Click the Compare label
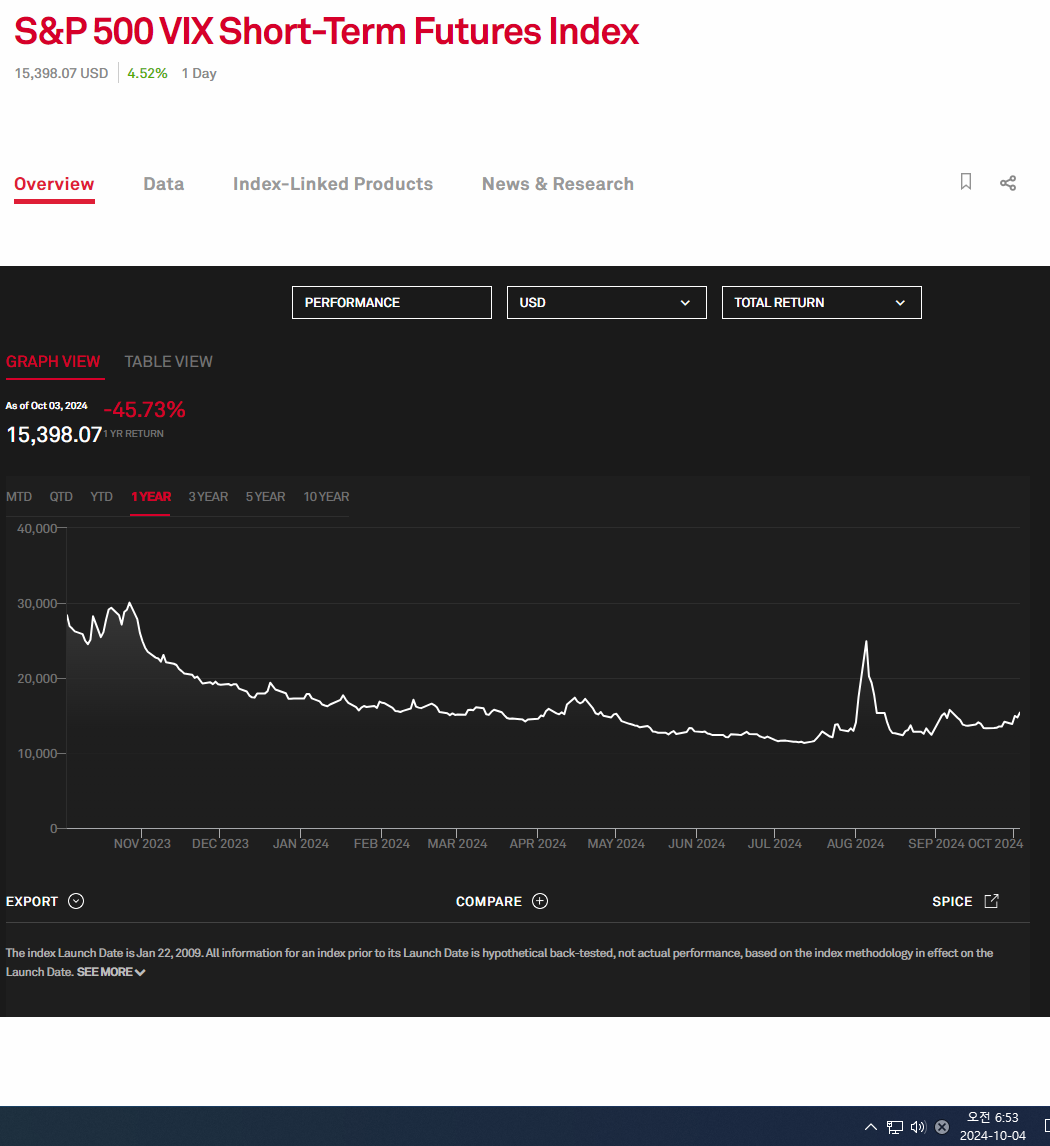This screenshot has width=1050, height=1146. coord(489,901)
